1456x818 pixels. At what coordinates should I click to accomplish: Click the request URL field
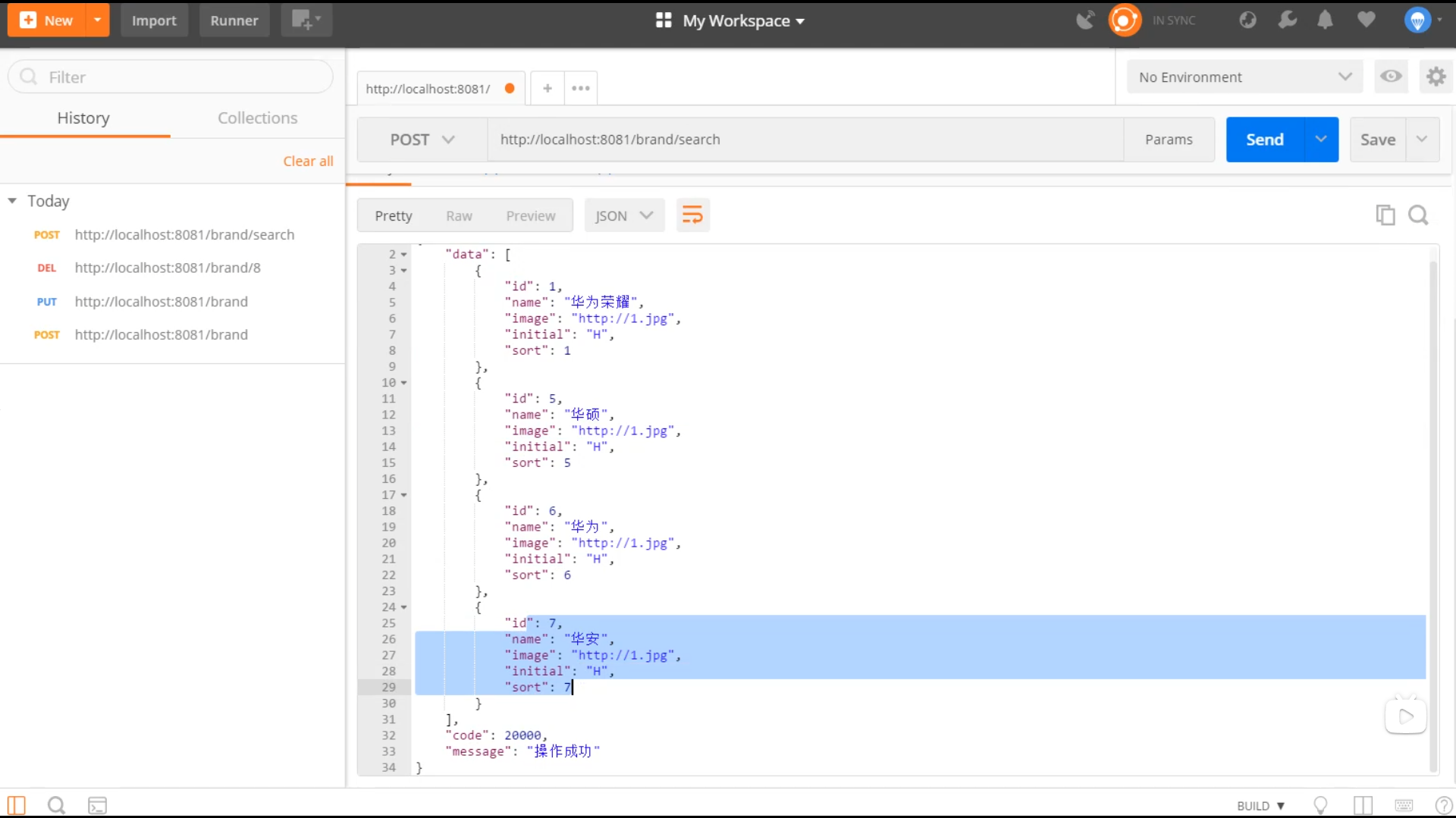click(805, 139)
